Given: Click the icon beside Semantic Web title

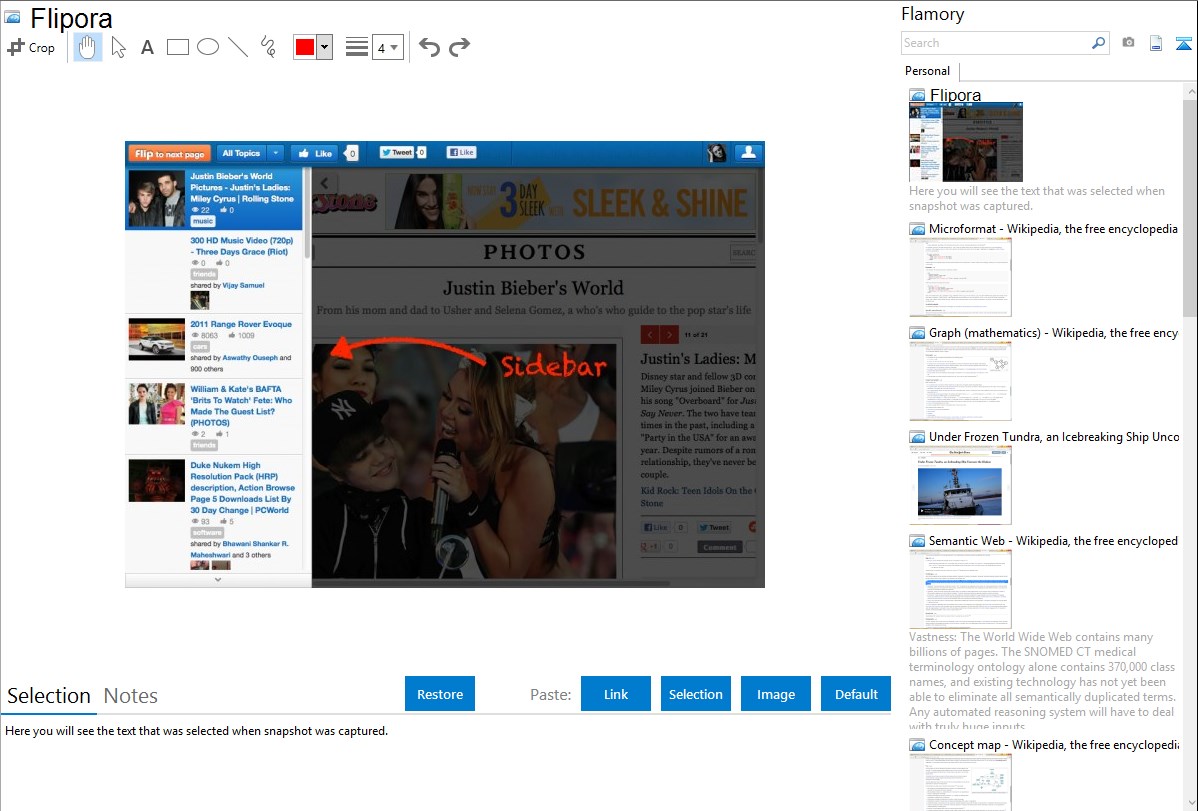Looking at the screenshot, I should click(x=917, y=541).
